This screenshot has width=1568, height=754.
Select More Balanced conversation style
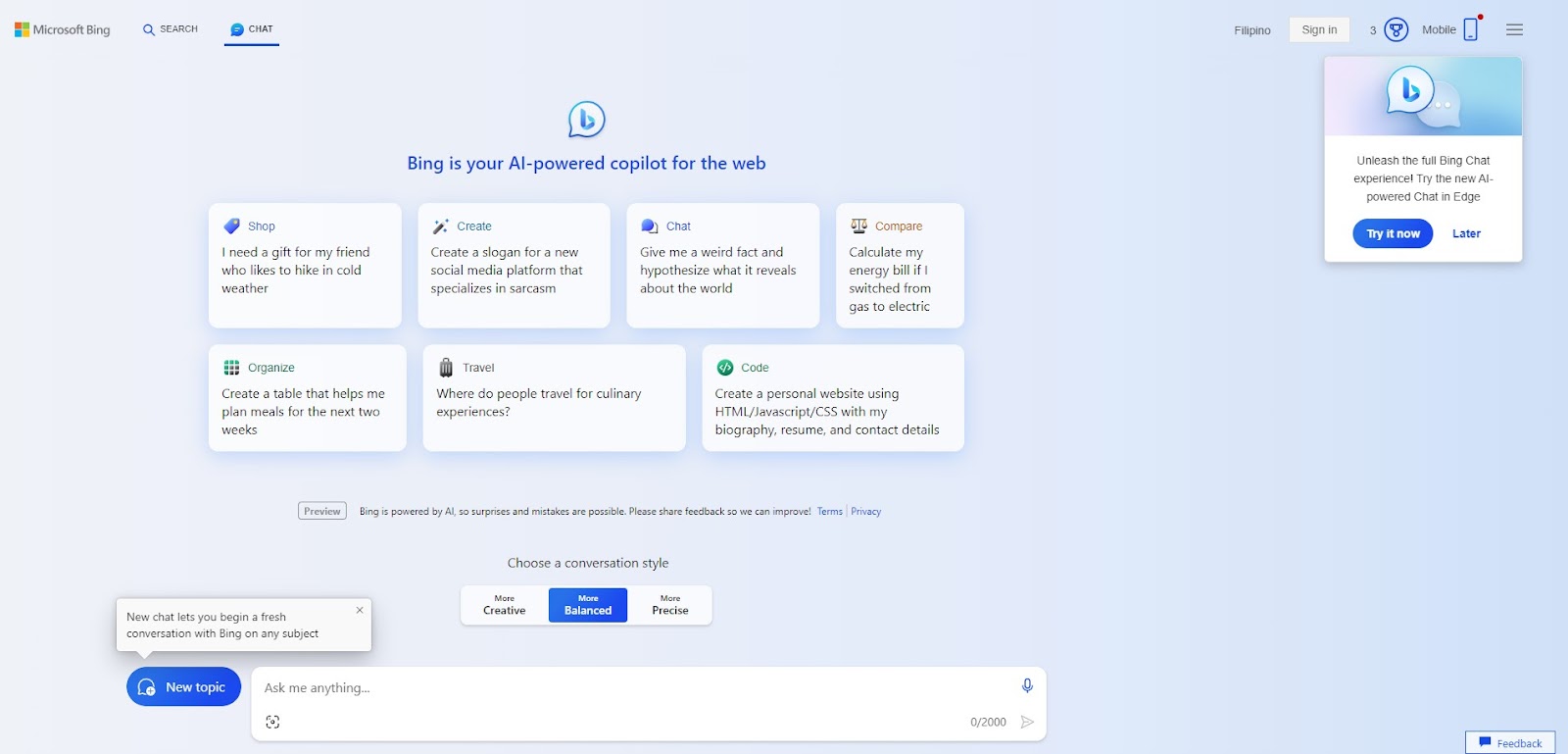[x=588, y=605]
